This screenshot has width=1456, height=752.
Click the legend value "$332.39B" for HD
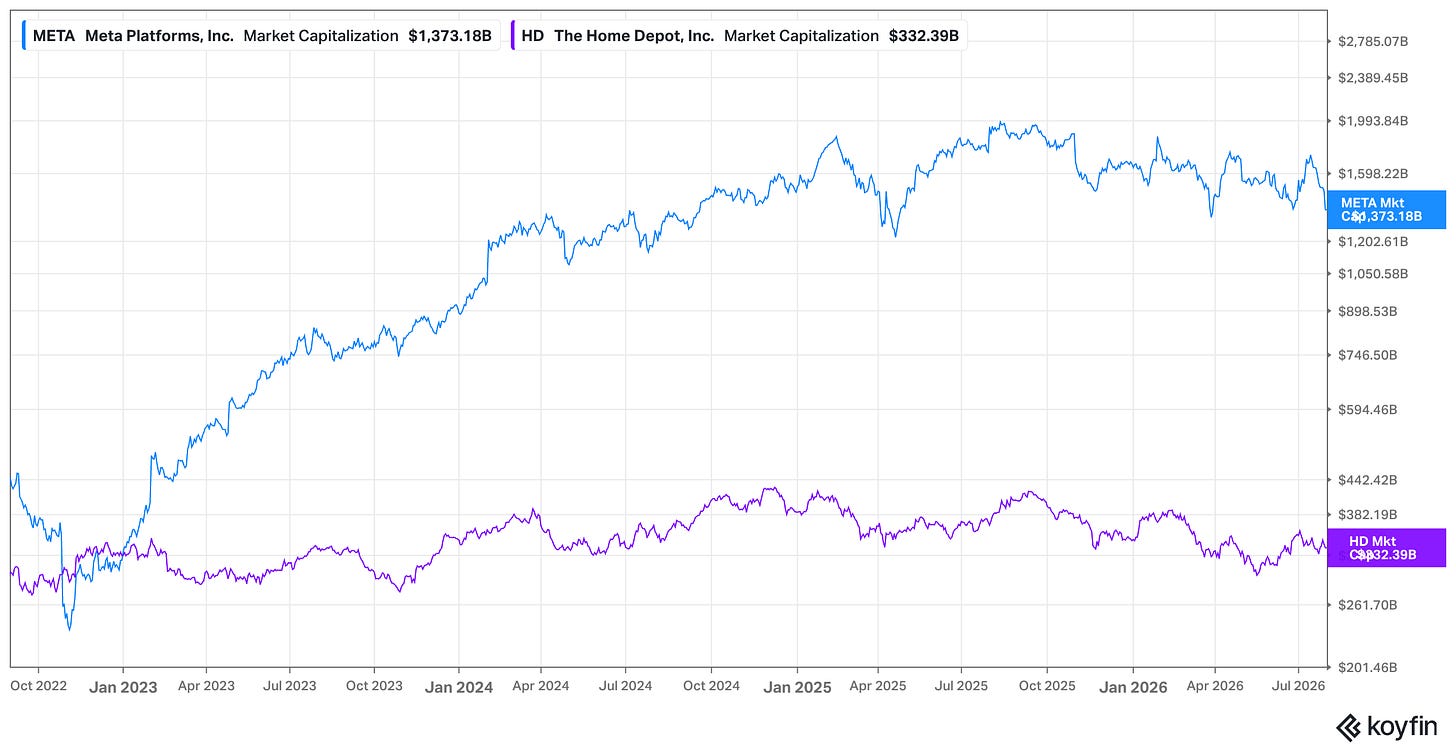pos(923,36)
